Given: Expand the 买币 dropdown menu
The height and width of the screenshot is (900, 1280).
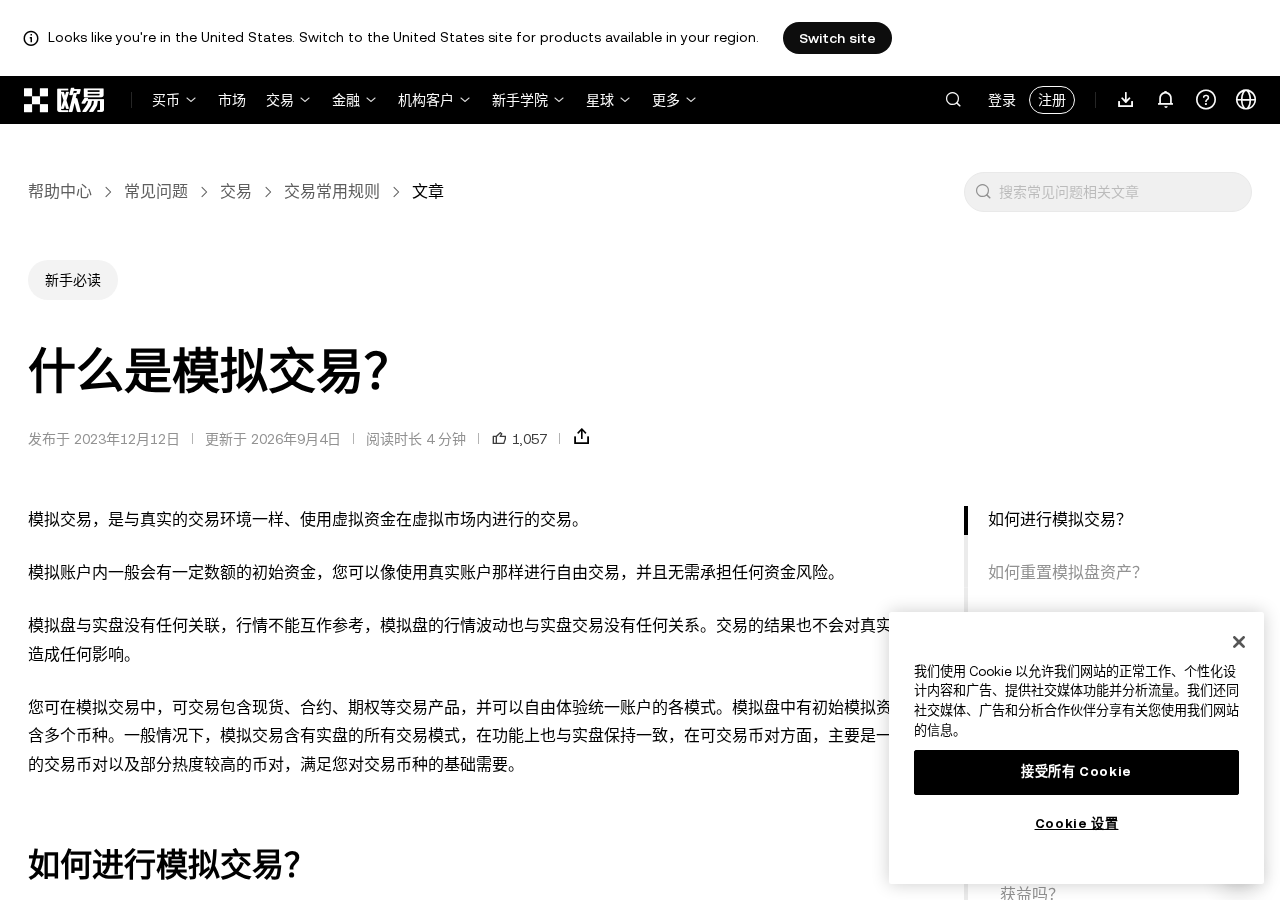Looking at the screenshot, I should [174, 100].
